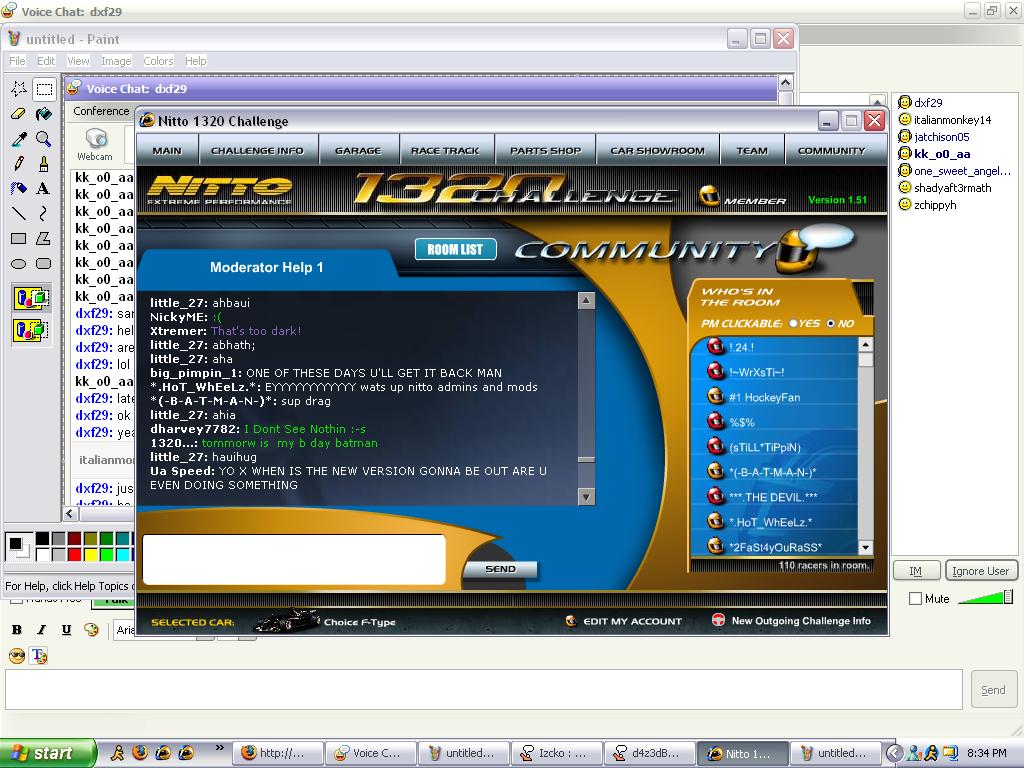1024x768 pixels.
Task: Pick the Text tool in Paint
Action: coord(44,188)
